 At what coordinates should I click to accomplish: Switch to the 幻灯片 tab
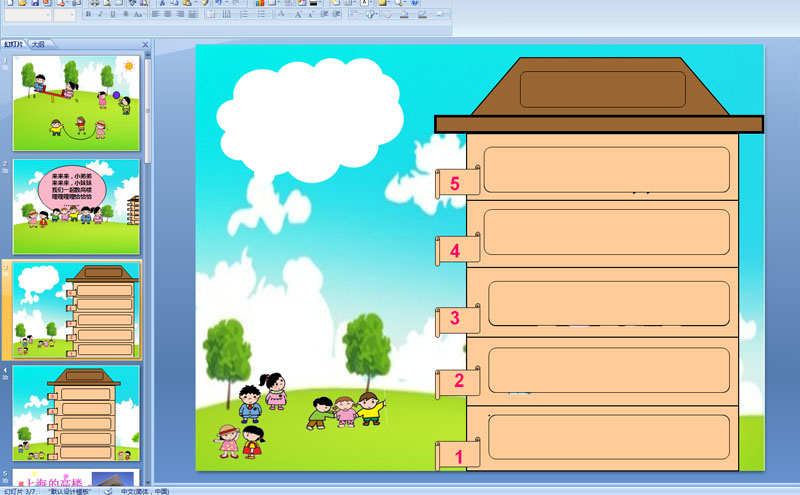[x=13, y=44]
